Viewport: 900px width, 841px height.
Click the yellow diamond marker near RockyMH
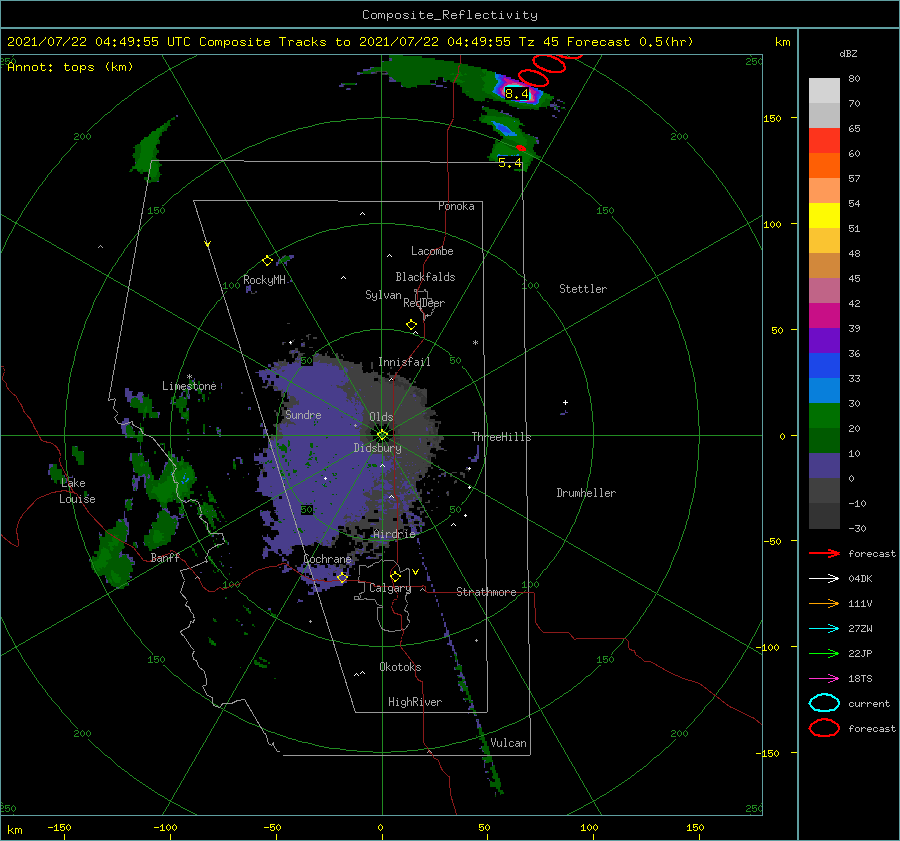[x=267, y=261]
